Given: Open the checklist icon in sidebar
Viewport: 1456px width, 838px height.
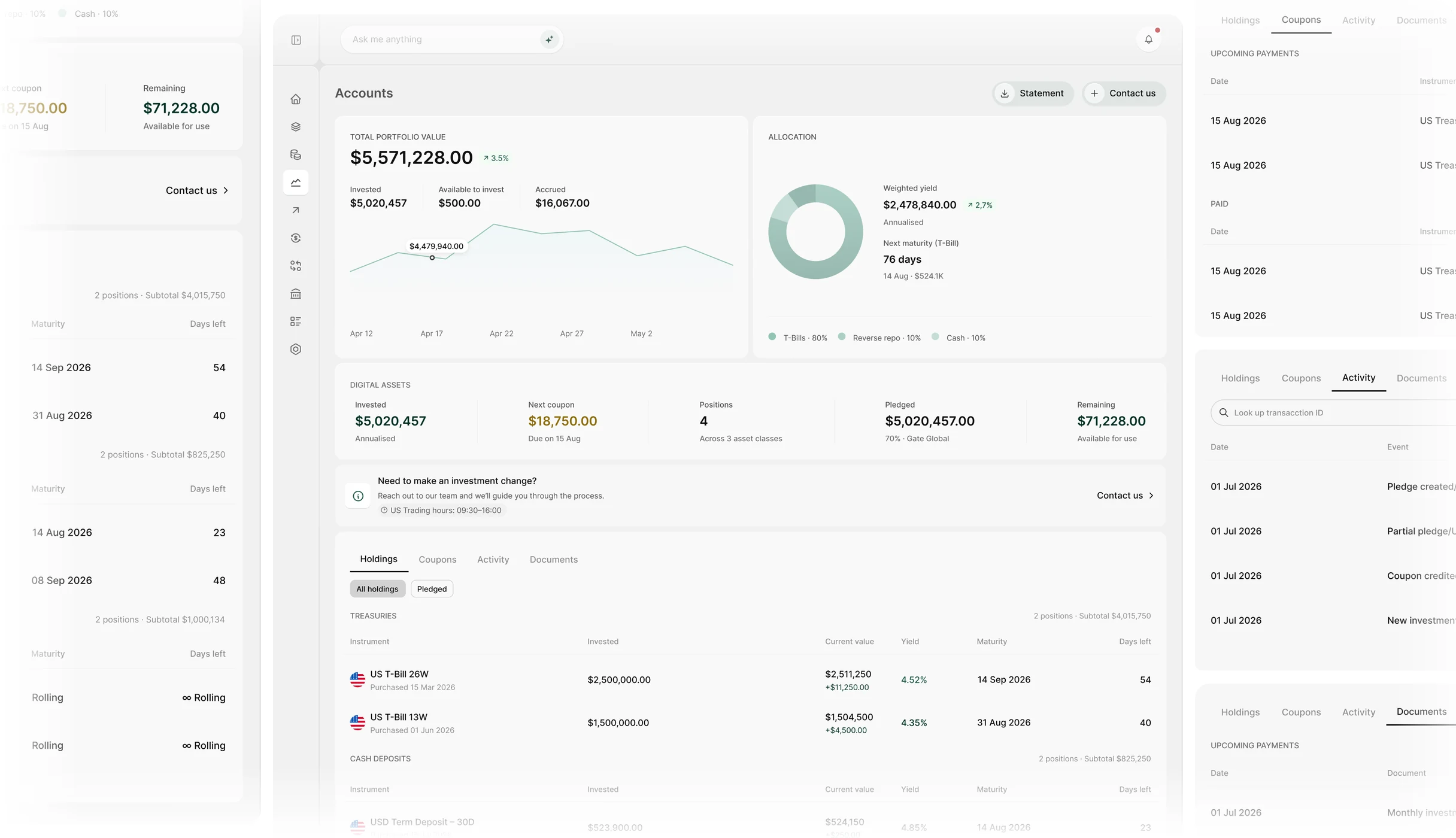Looking at the screenshot, I should [296, 321].
